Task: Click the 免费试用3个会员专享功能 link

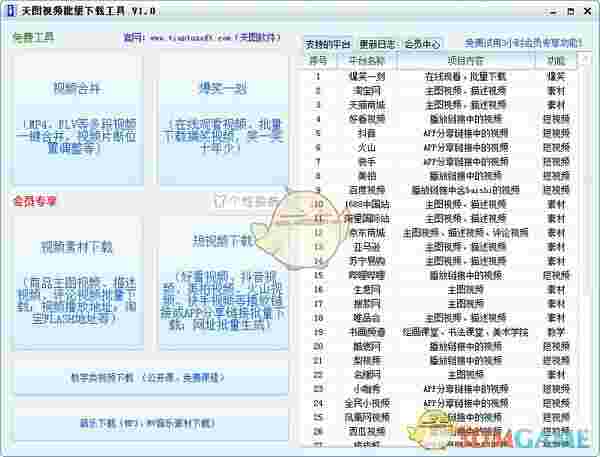Action: (x=523, y=43)
